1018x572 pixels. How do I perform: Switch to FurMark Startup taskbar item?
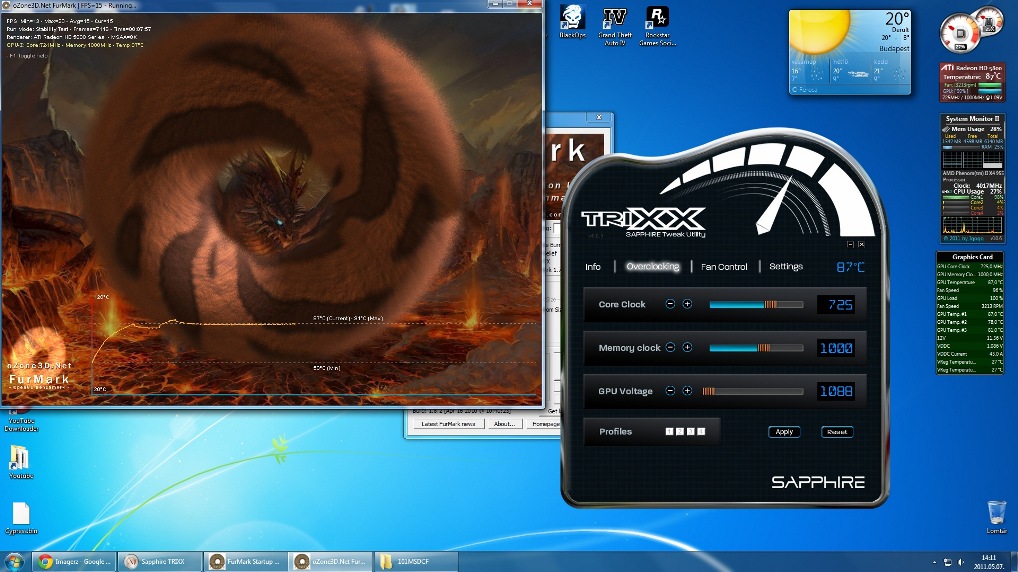point(245,562)
